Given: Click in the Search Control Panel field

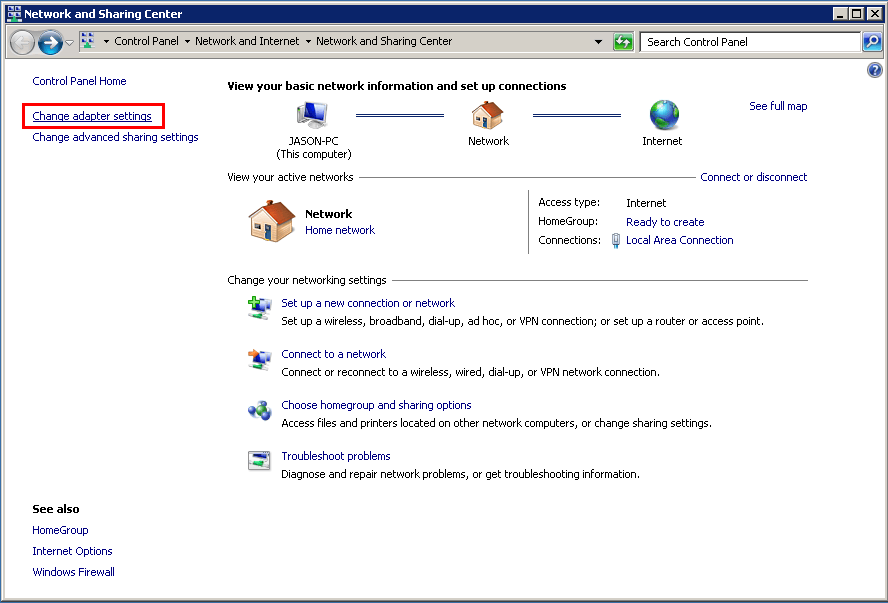Looking at the screenshot, I should coord(750,42).
